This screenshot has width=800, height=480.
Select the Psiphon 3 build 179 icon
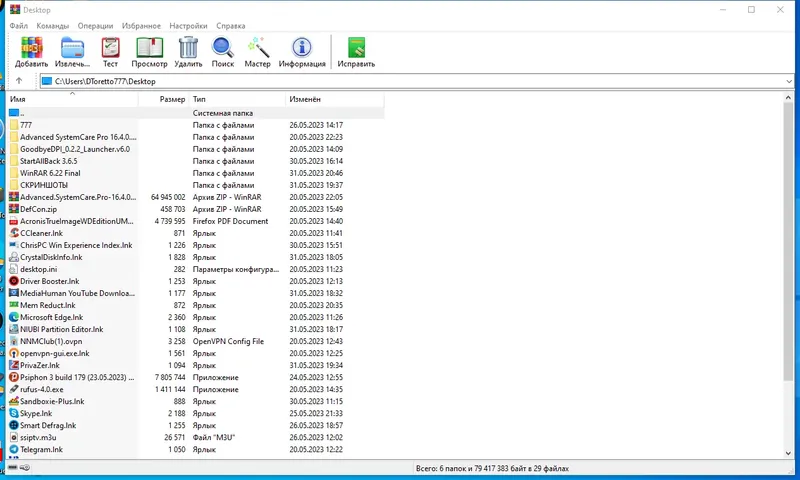pyautogui.click(x=14, y=377)
